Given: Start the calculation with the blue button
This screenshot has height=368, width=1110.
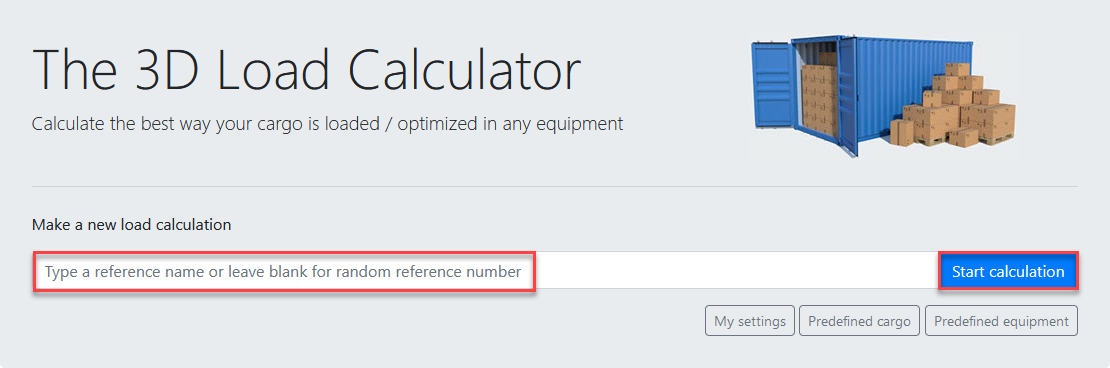Looking at the screenshot, I should coord(1008,271).
